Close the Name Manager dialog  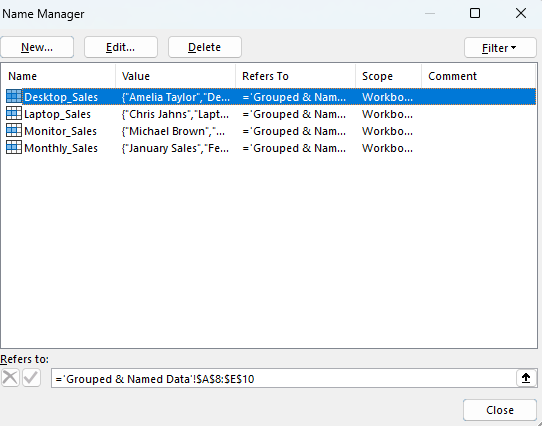[500, 410]
